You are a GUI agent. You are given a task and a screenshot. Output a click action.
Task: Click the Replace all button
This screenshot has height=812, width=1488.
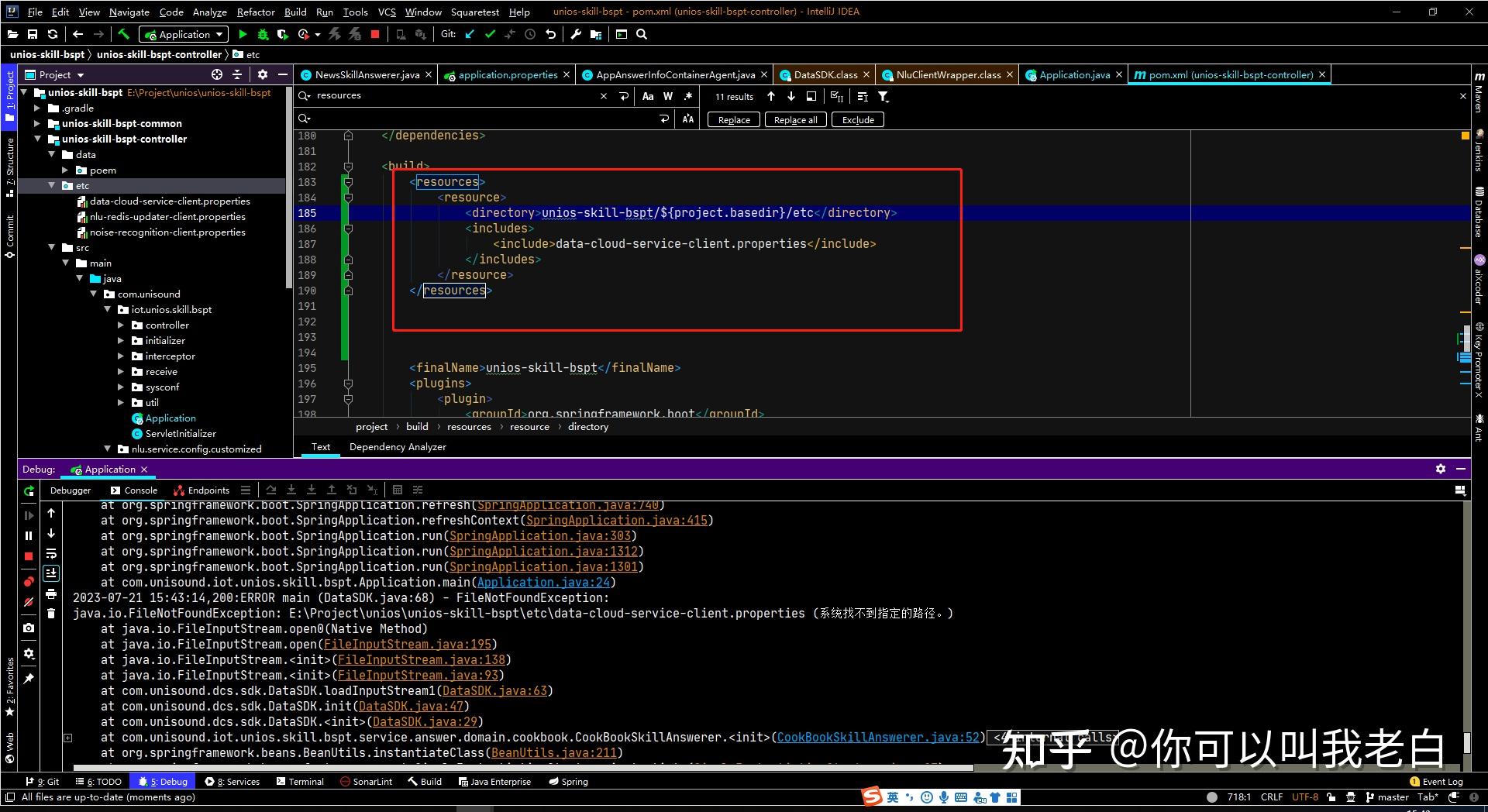(796, 119)
